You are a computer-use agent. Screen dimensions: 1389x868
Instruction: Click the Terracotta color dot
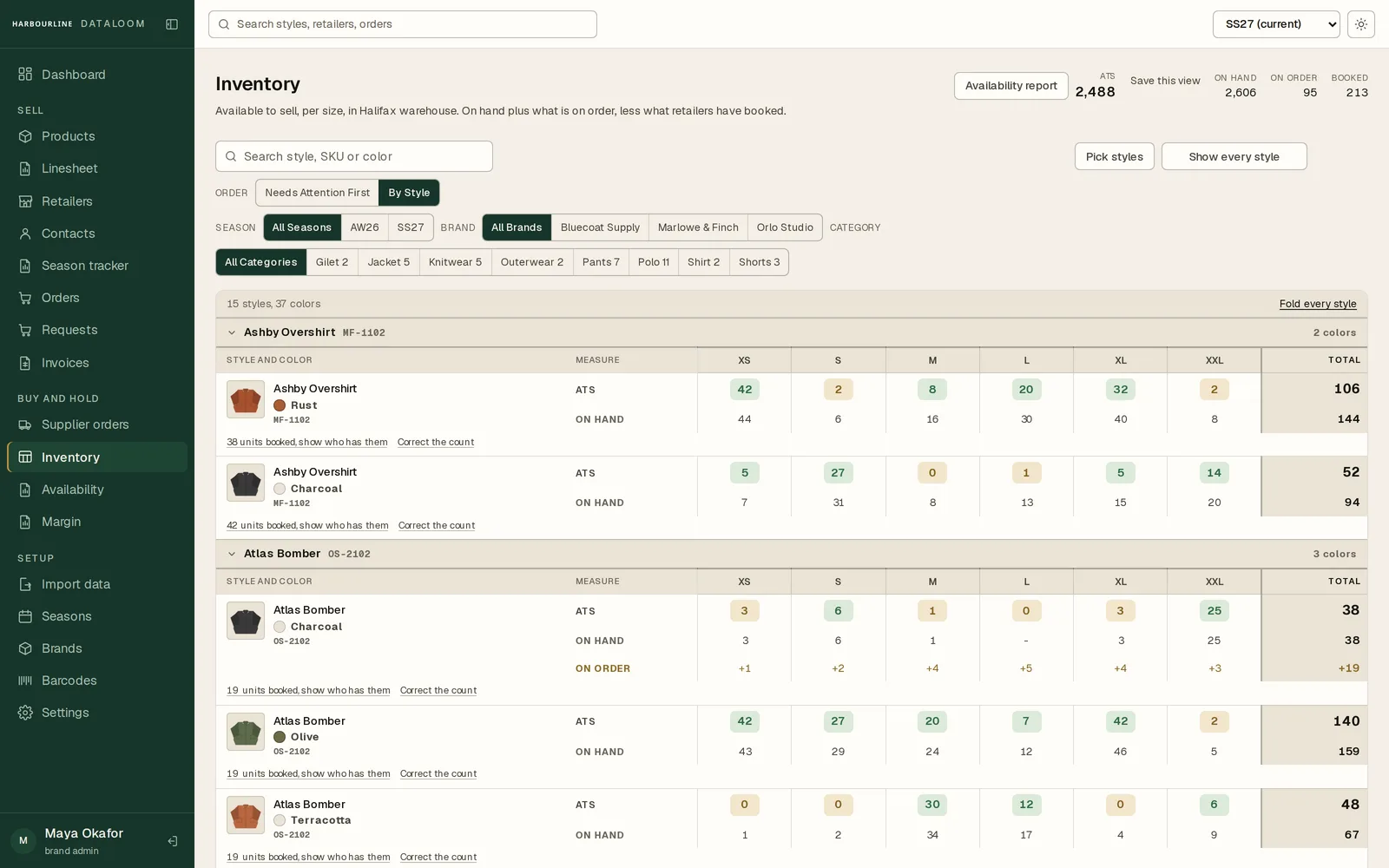click(280, 820)
